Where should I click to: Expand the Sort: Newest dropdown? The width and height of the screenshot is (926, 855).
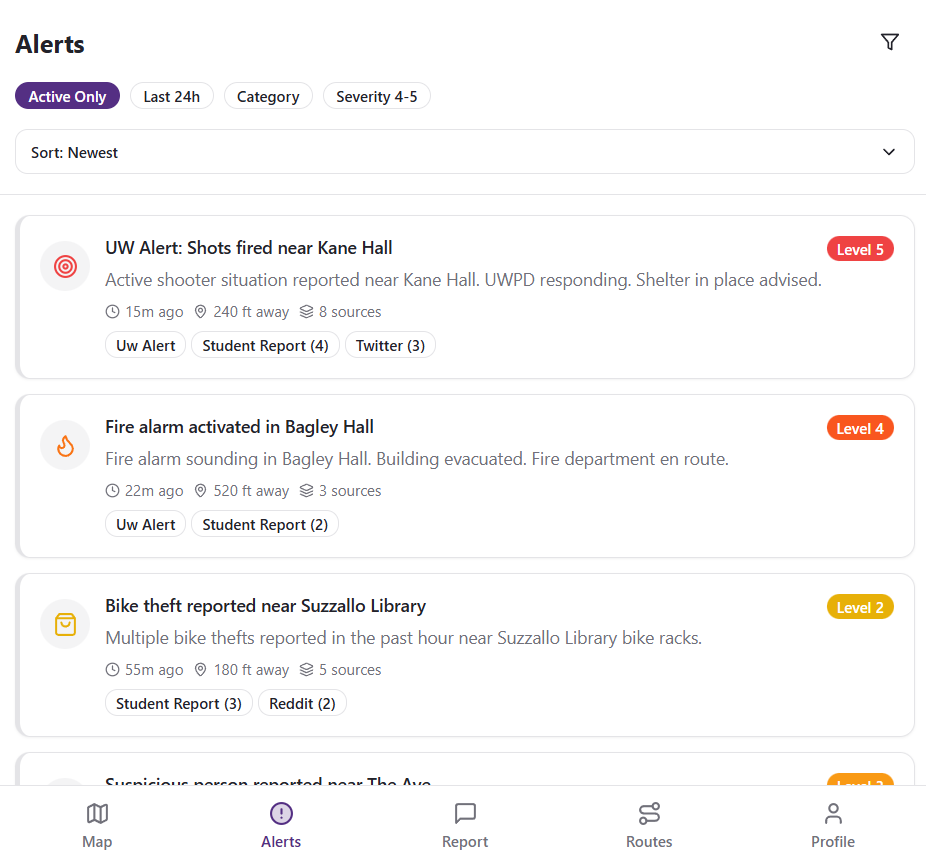(464, 152)
